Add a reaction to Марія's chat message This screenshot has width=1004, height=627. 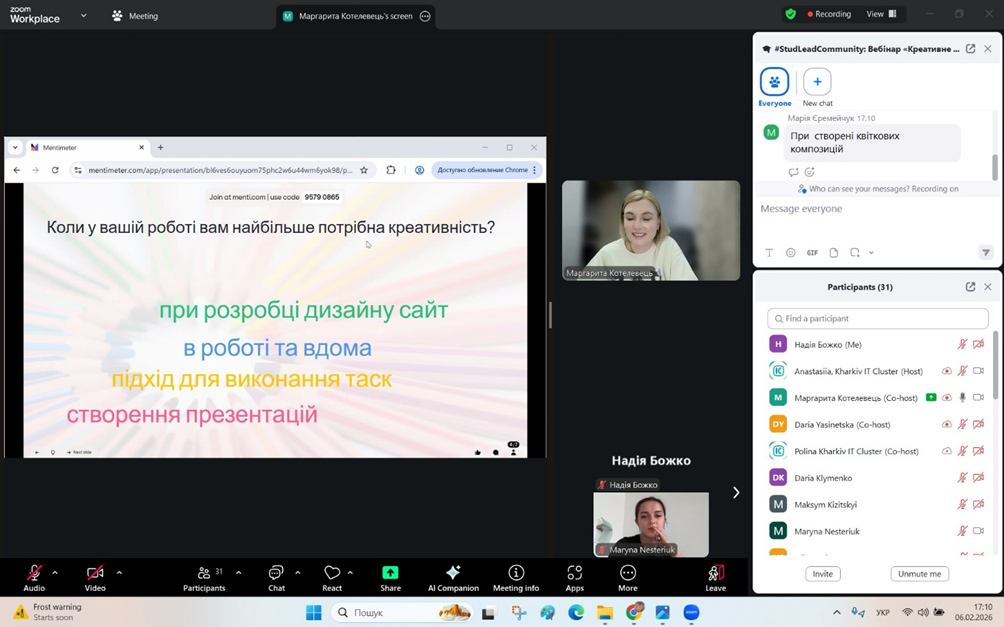(810, 172)
